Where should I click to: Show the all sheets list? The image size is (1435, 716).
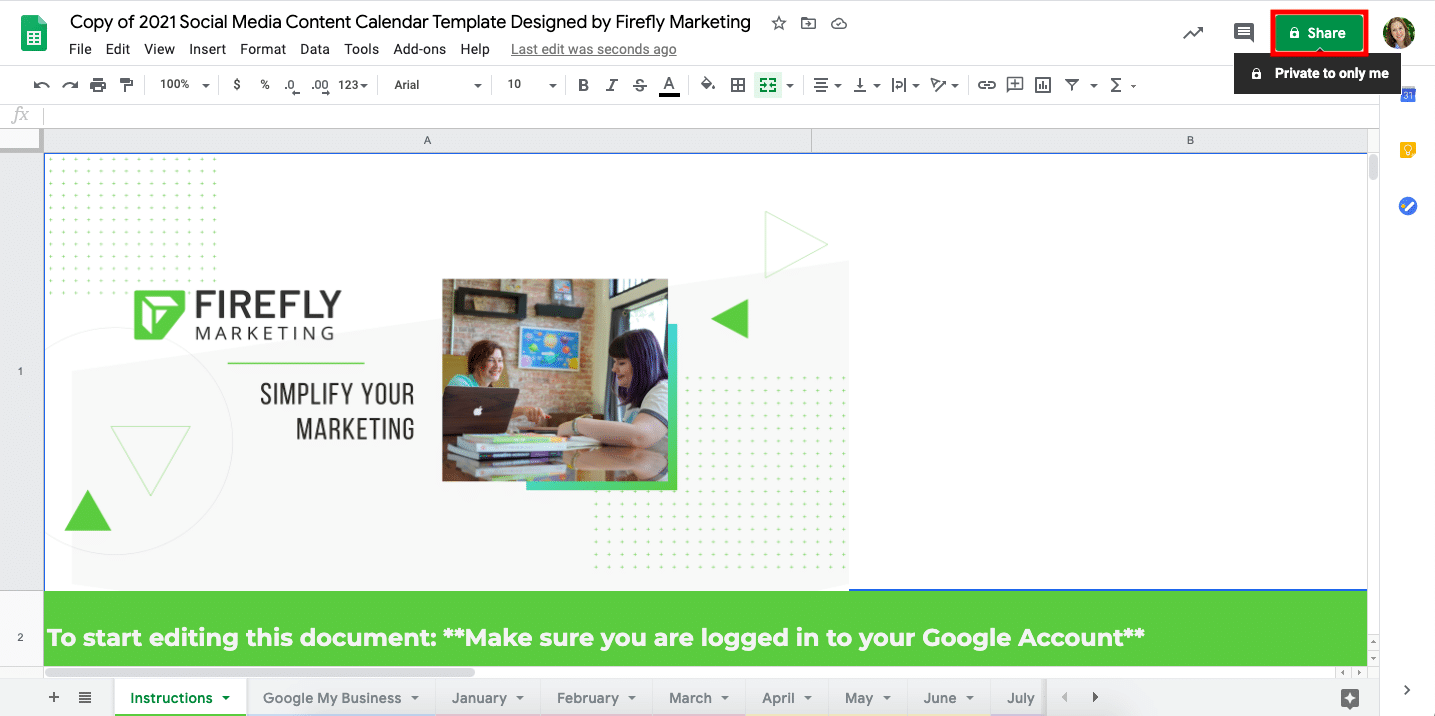[85, 697]
